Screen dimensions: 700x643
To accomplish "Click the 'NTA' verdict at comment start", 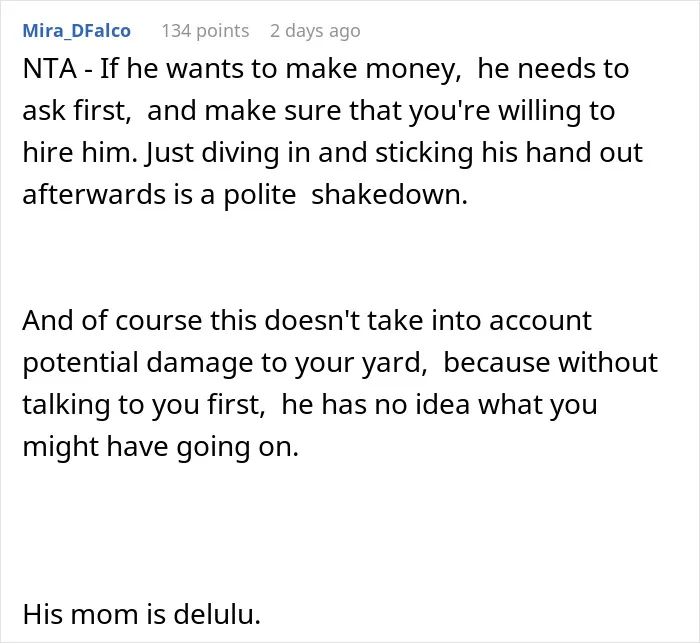I will click(50, 69).
